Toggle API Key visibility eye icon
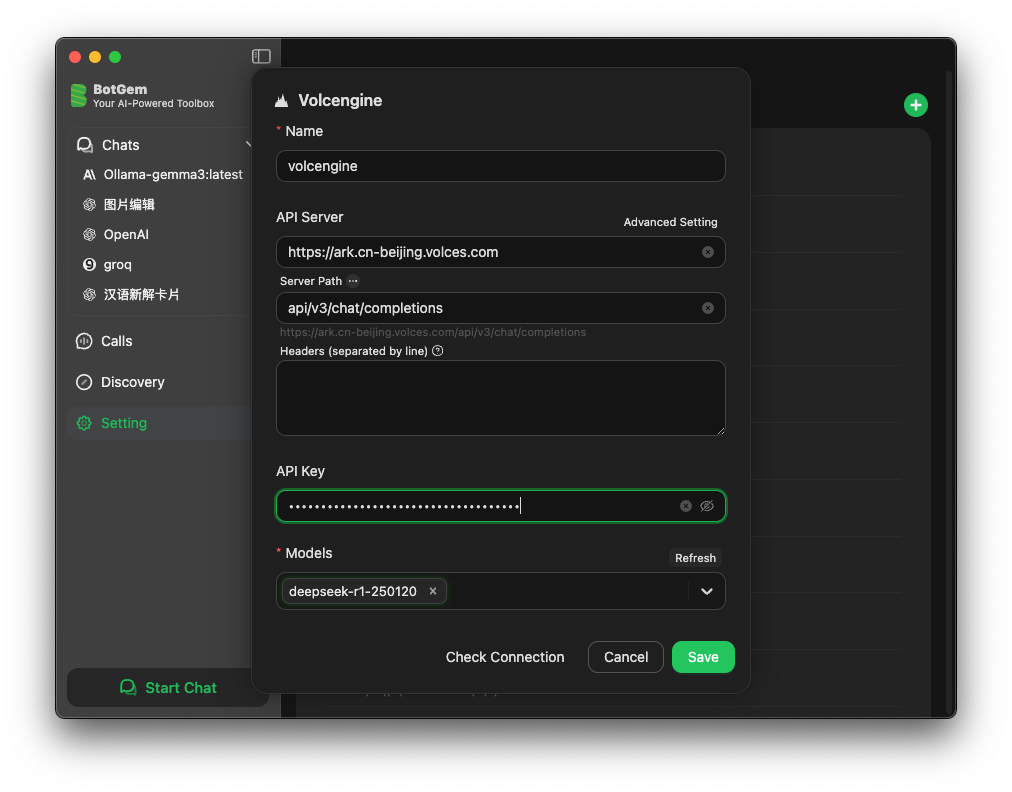1012x792 pixels. click(707, 506)
